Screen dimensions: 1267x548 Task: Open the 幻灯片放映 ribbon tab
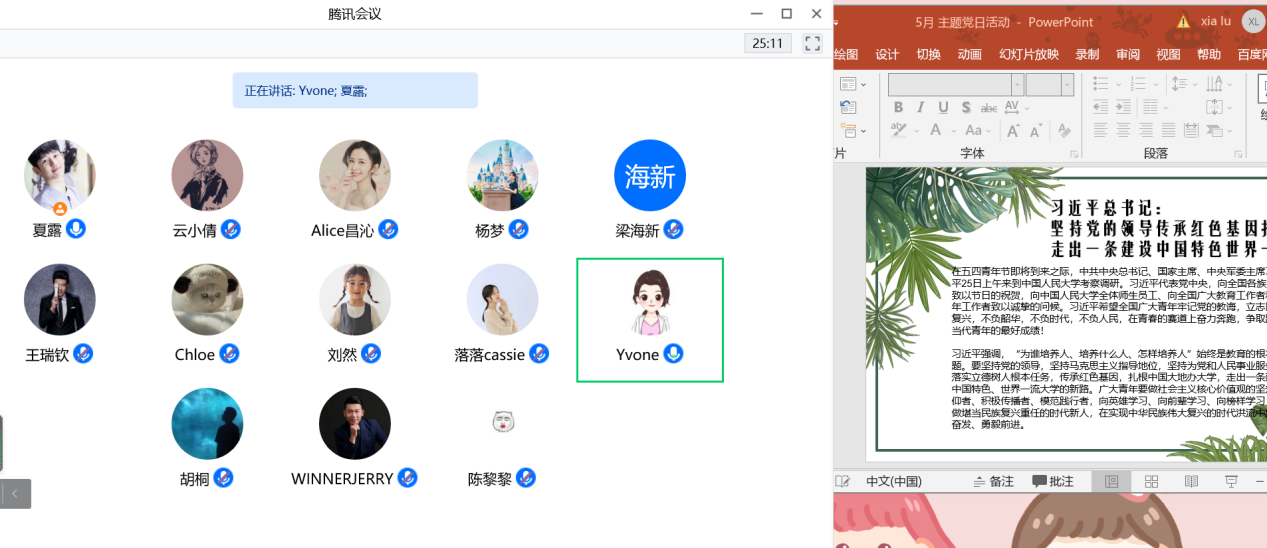[x=1028, y=54]
